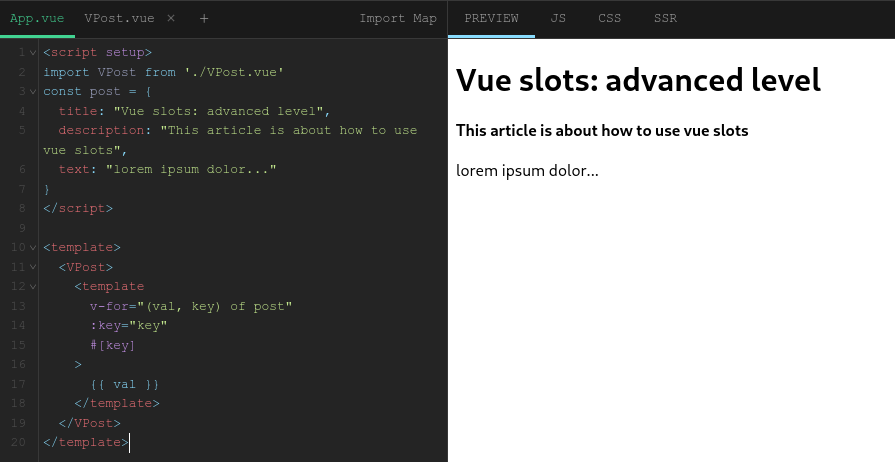Screen dimensions: 895x462
Task: Fold the VPost element at line 11
Action: coord(33,267)
